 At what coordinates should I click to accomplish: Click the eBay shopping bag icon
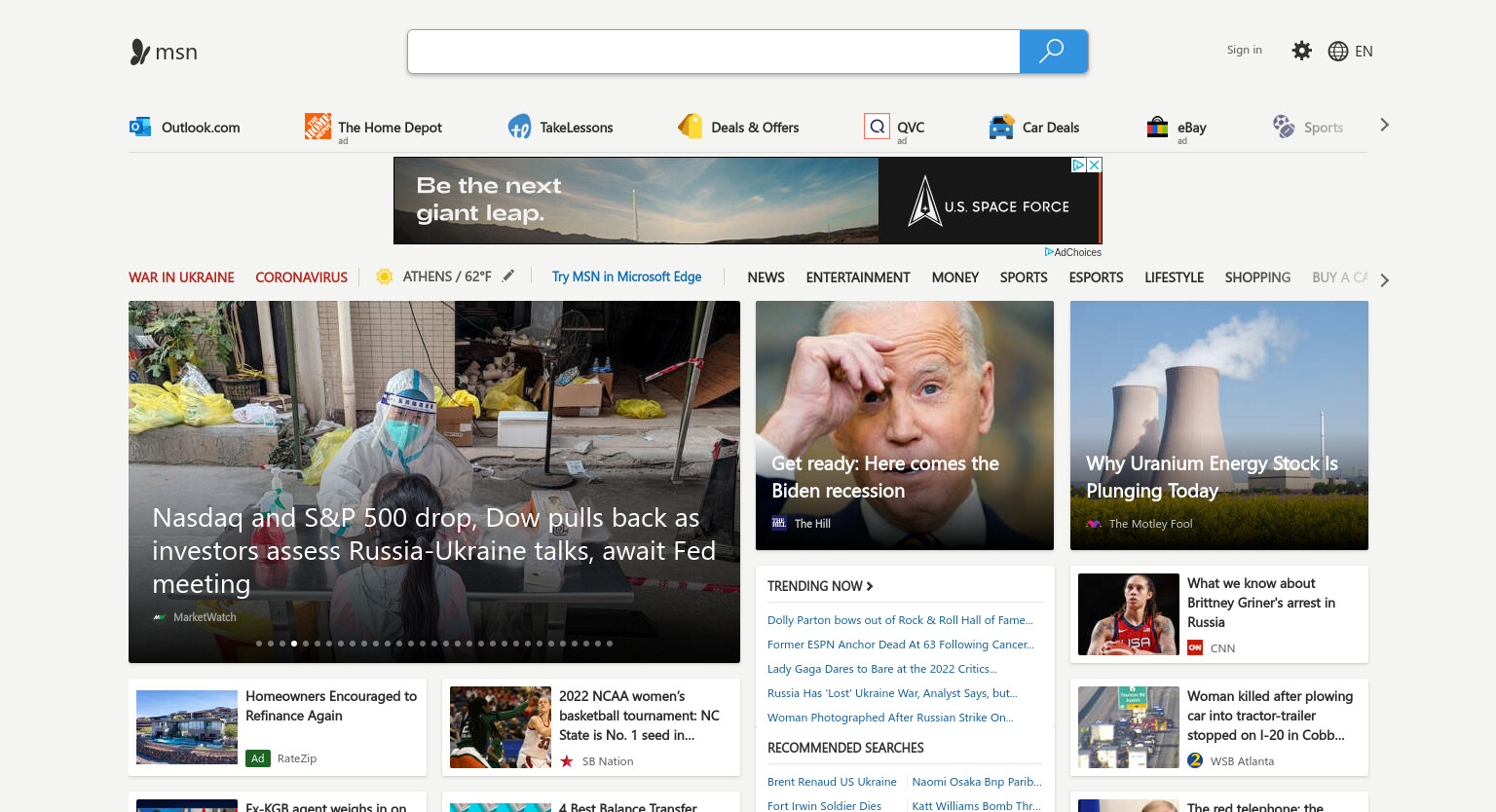(1157, 127)
